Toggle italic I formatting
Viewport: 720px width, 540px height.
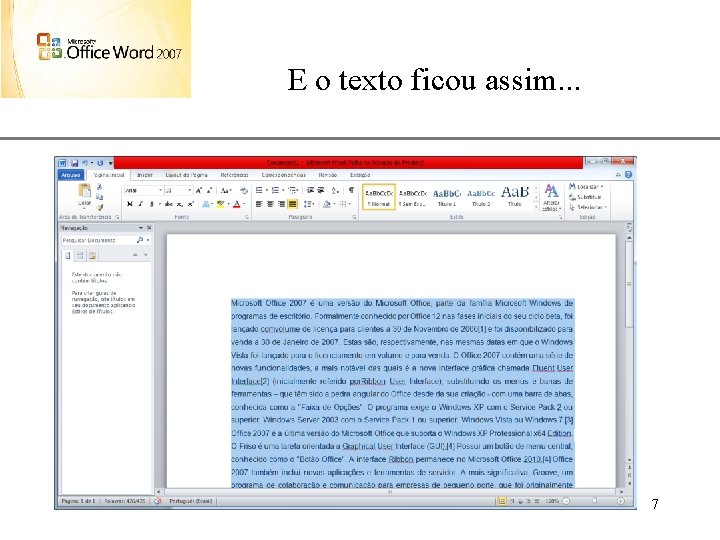pyautogui.click(x=141, y=204)
